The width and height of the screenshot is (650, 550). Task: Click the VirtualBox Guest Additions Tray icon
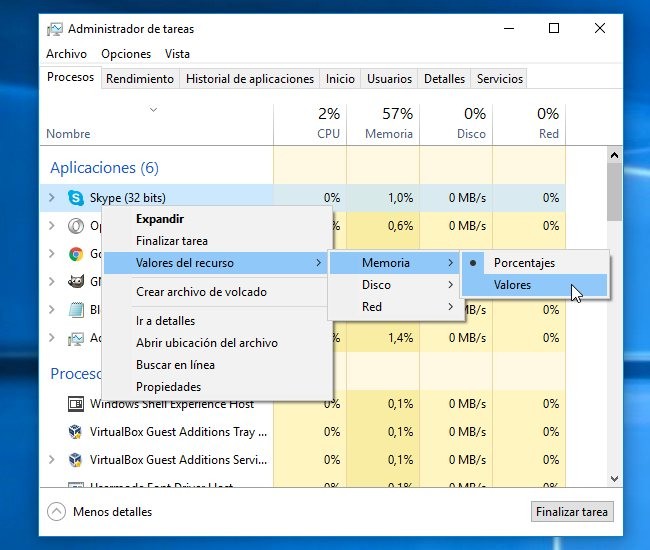pos(76,432)
